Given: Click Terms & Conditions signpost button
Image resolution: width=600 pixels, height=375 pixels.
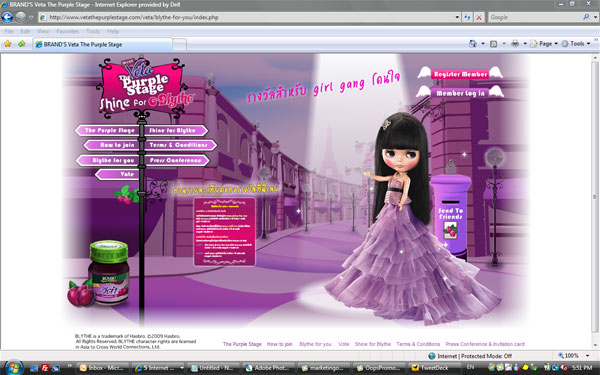Looking at the screenshot, I should click(181, 145).
